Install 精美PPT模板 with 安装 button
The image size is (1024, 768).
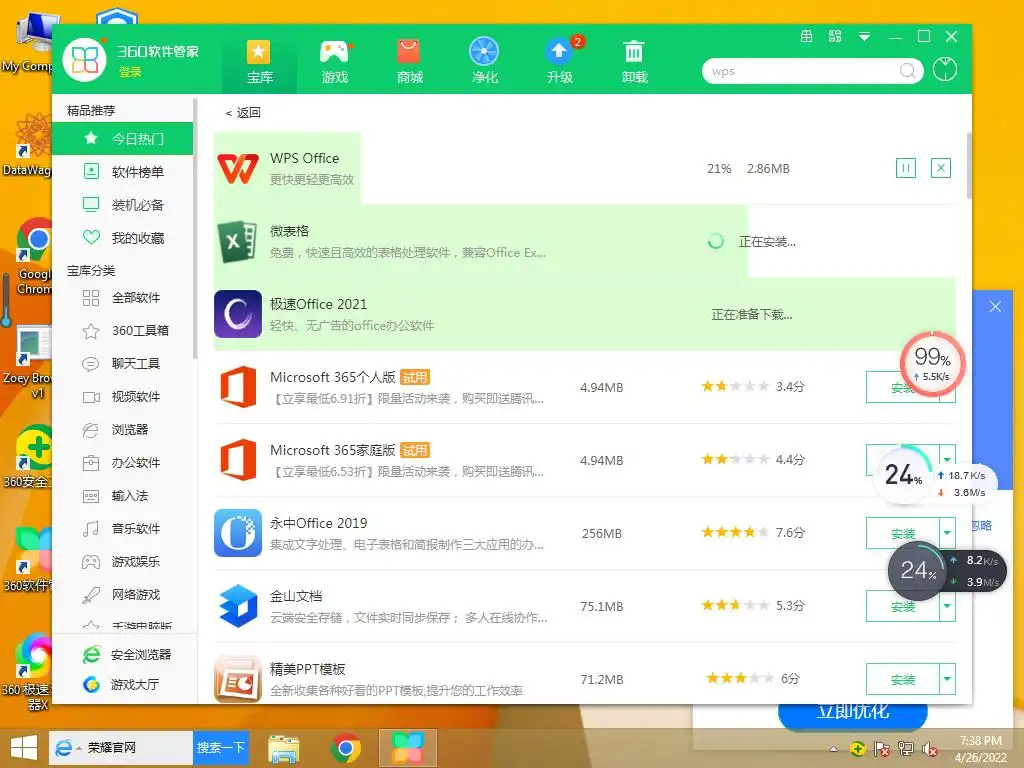pos(903,680)
